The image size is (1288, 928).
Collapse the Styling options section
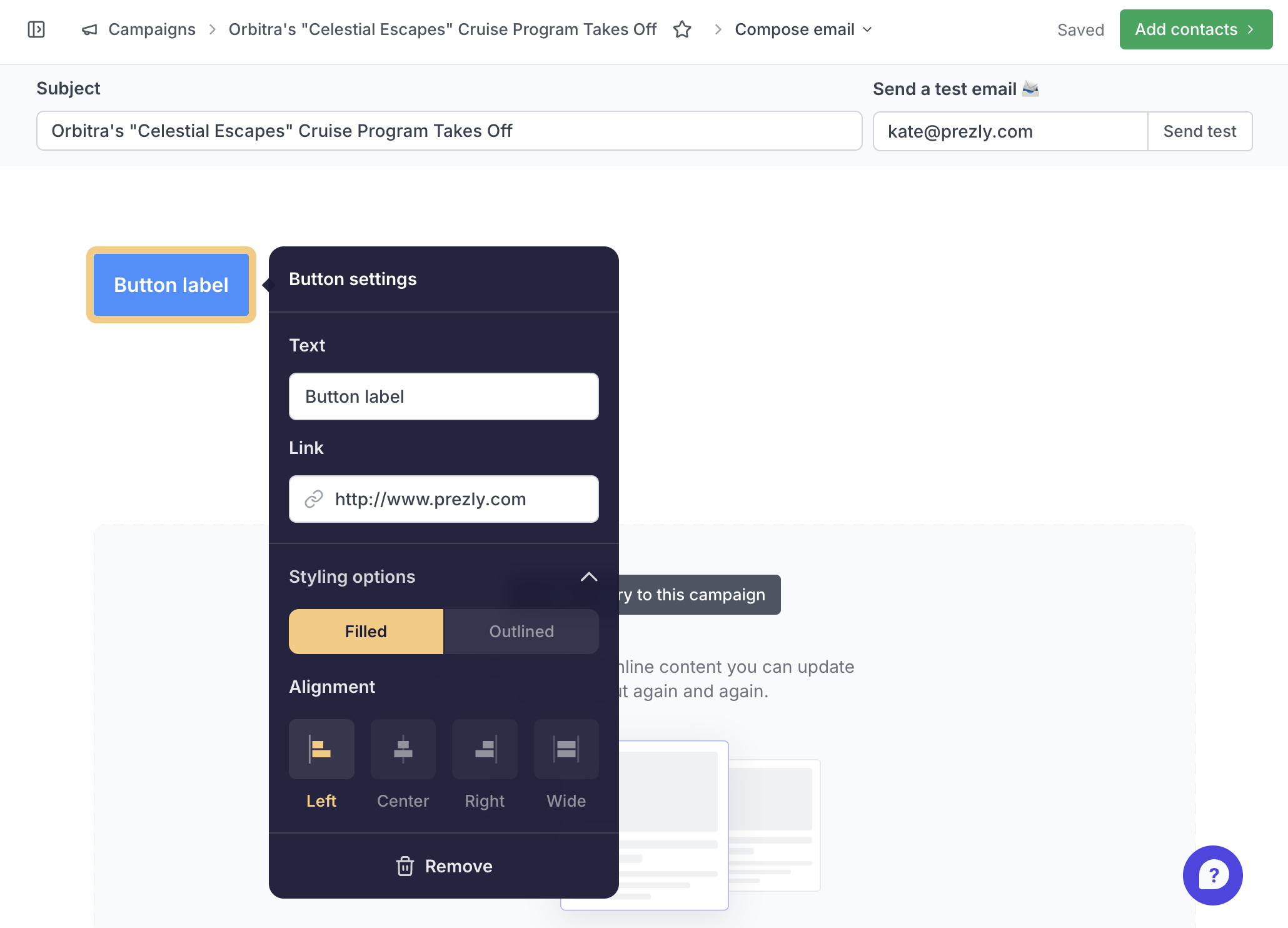click(589, 577)
